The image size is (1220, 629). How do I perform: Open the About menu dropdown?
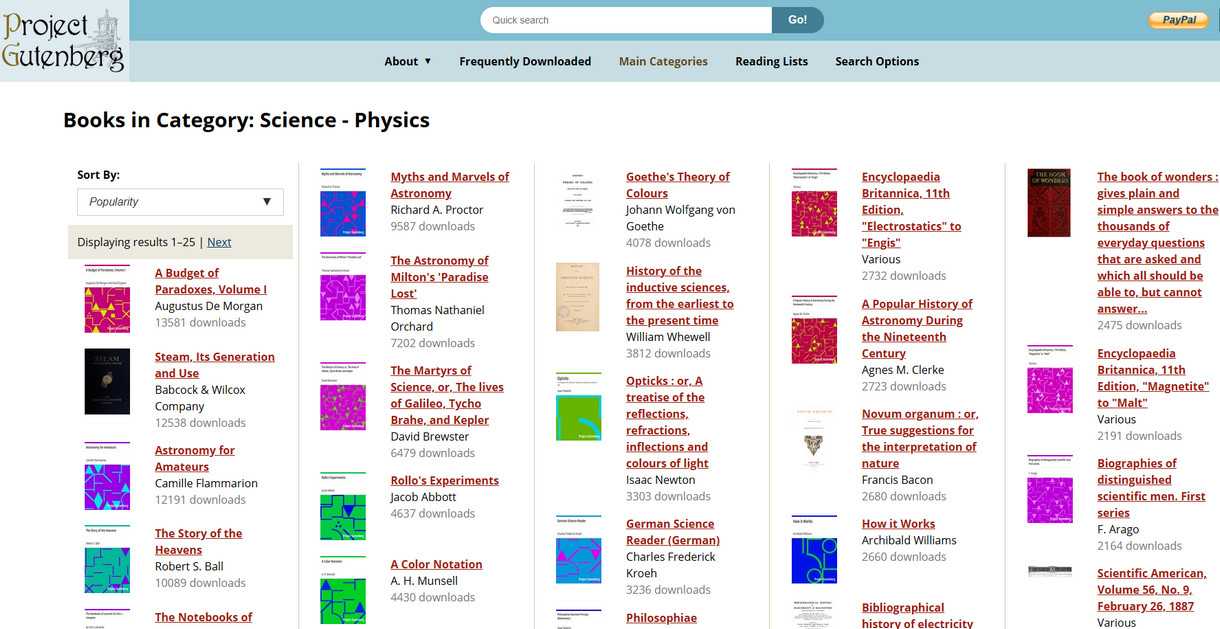click(408, 61)
